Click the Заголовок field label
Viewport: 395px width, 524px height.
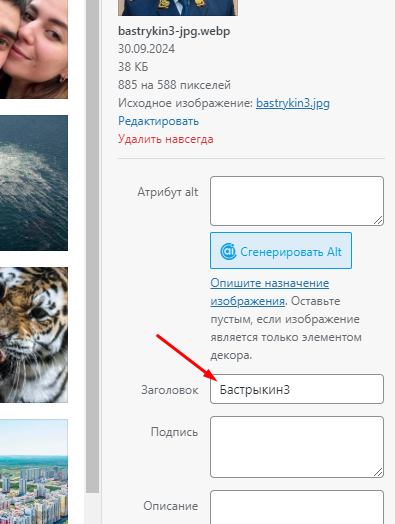pos(170,390)
